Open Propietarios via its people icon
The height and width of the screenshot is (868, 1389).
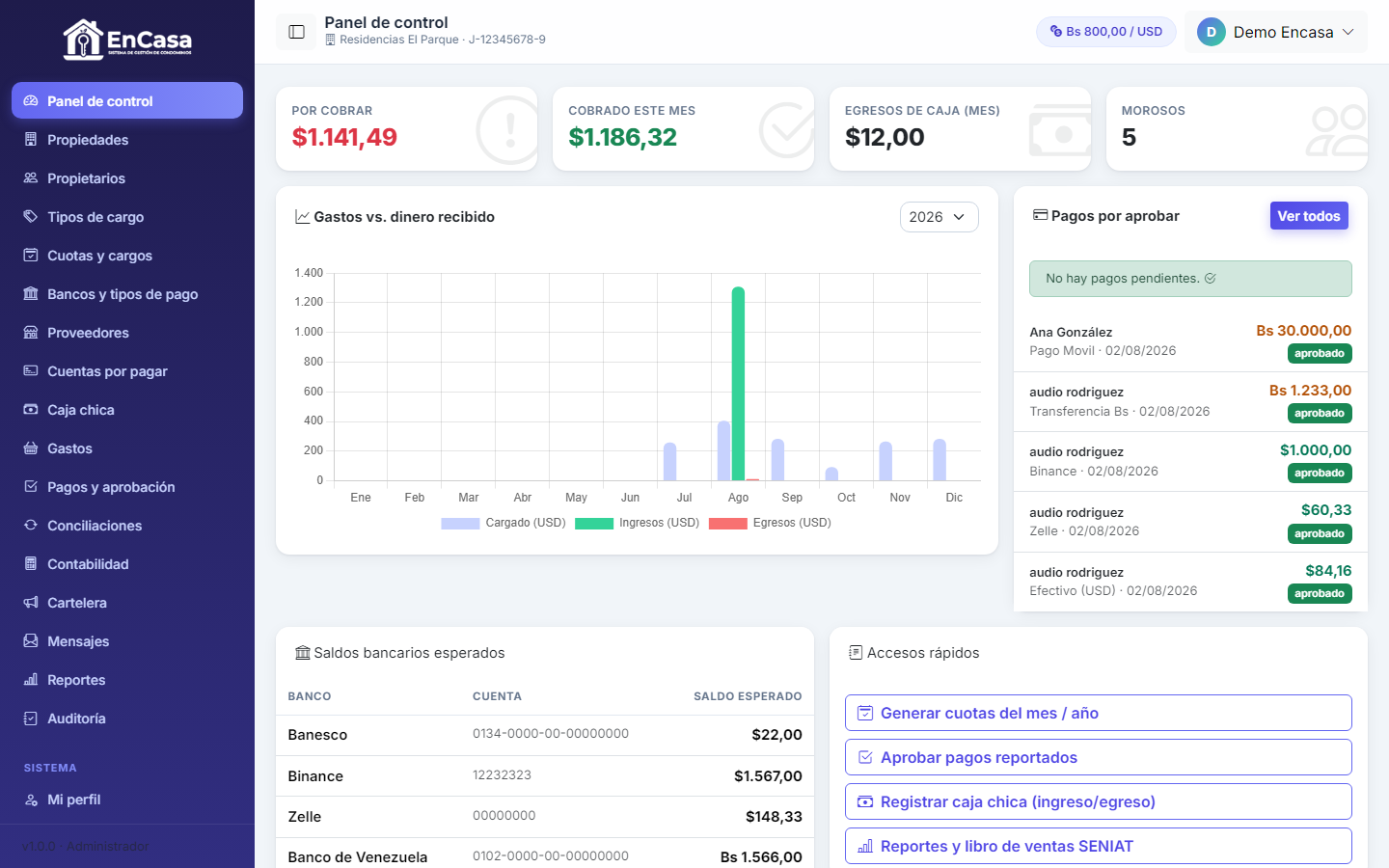[31, 178]
